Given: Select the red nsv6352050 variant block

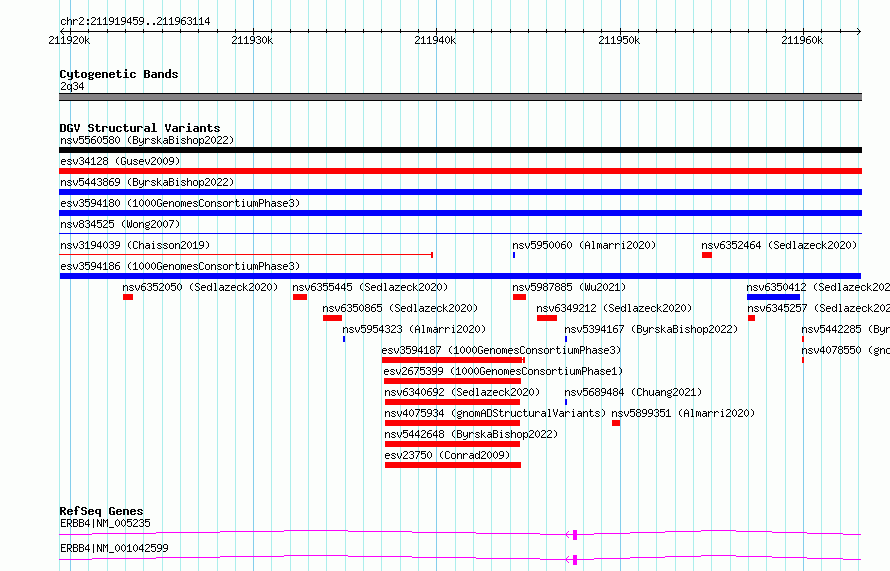Looking at the screenshot, I should tap(128, 297).
